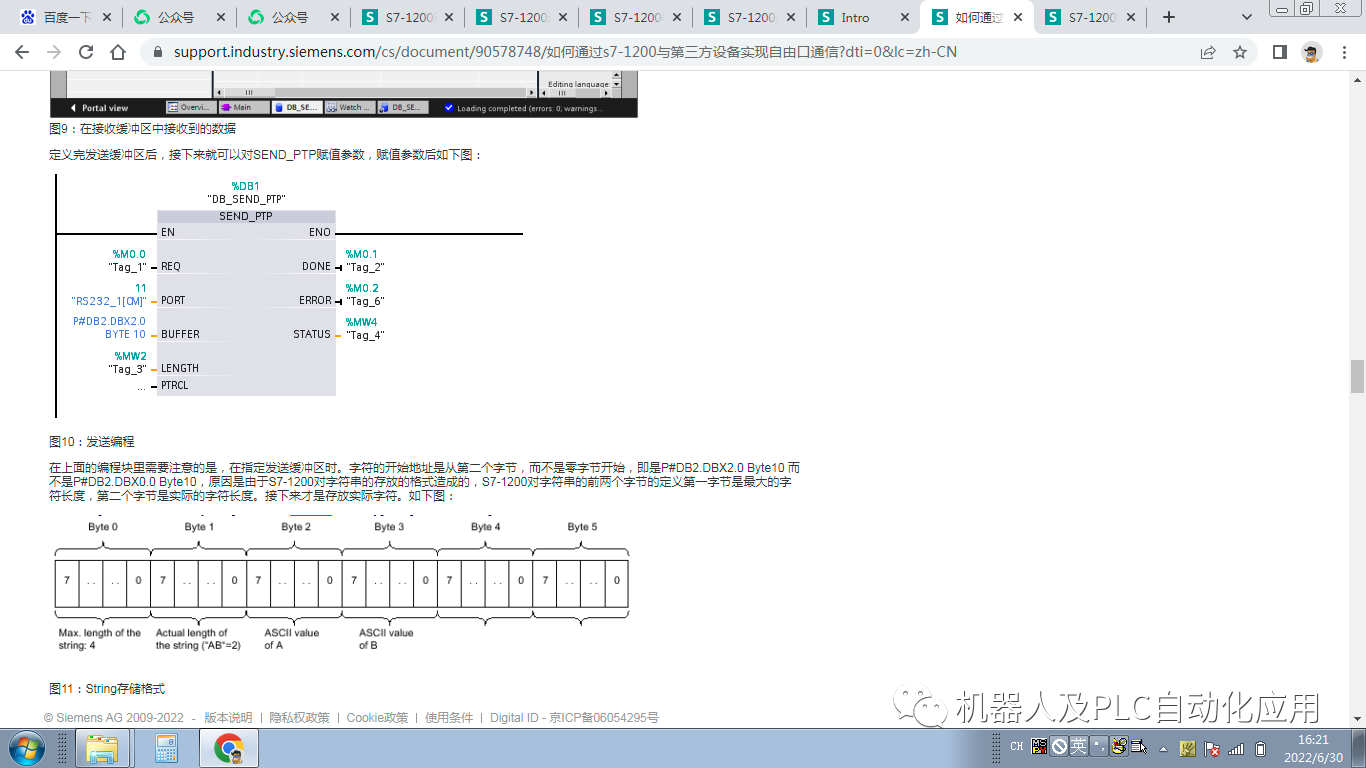Click the browser forward arrow
The height and width of the screenshot is (768, 1366).
pos(54,52)
